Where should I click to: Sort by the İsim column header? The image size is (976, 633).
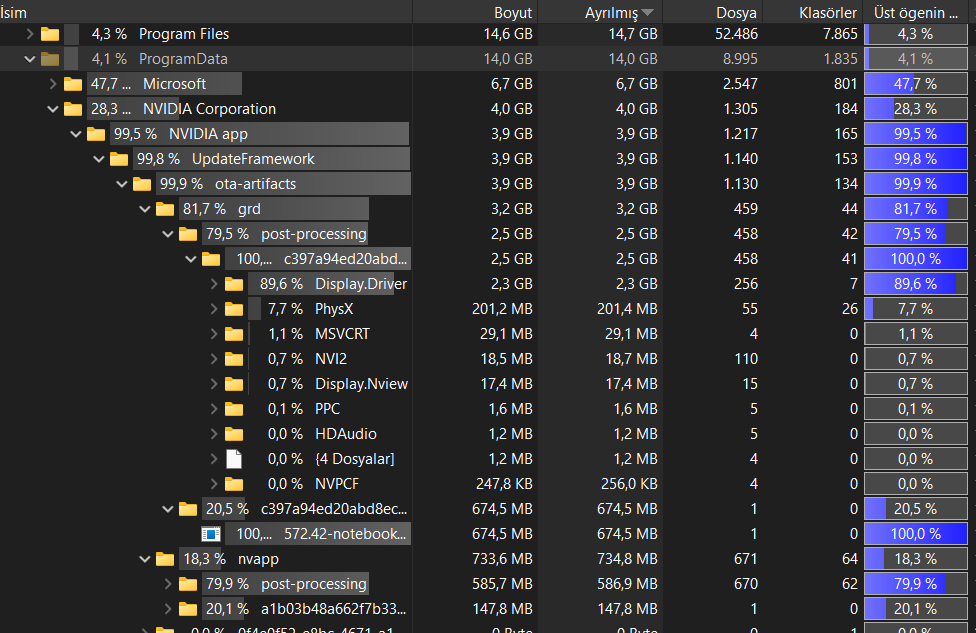pyautogui.click(x=206, y=12)
